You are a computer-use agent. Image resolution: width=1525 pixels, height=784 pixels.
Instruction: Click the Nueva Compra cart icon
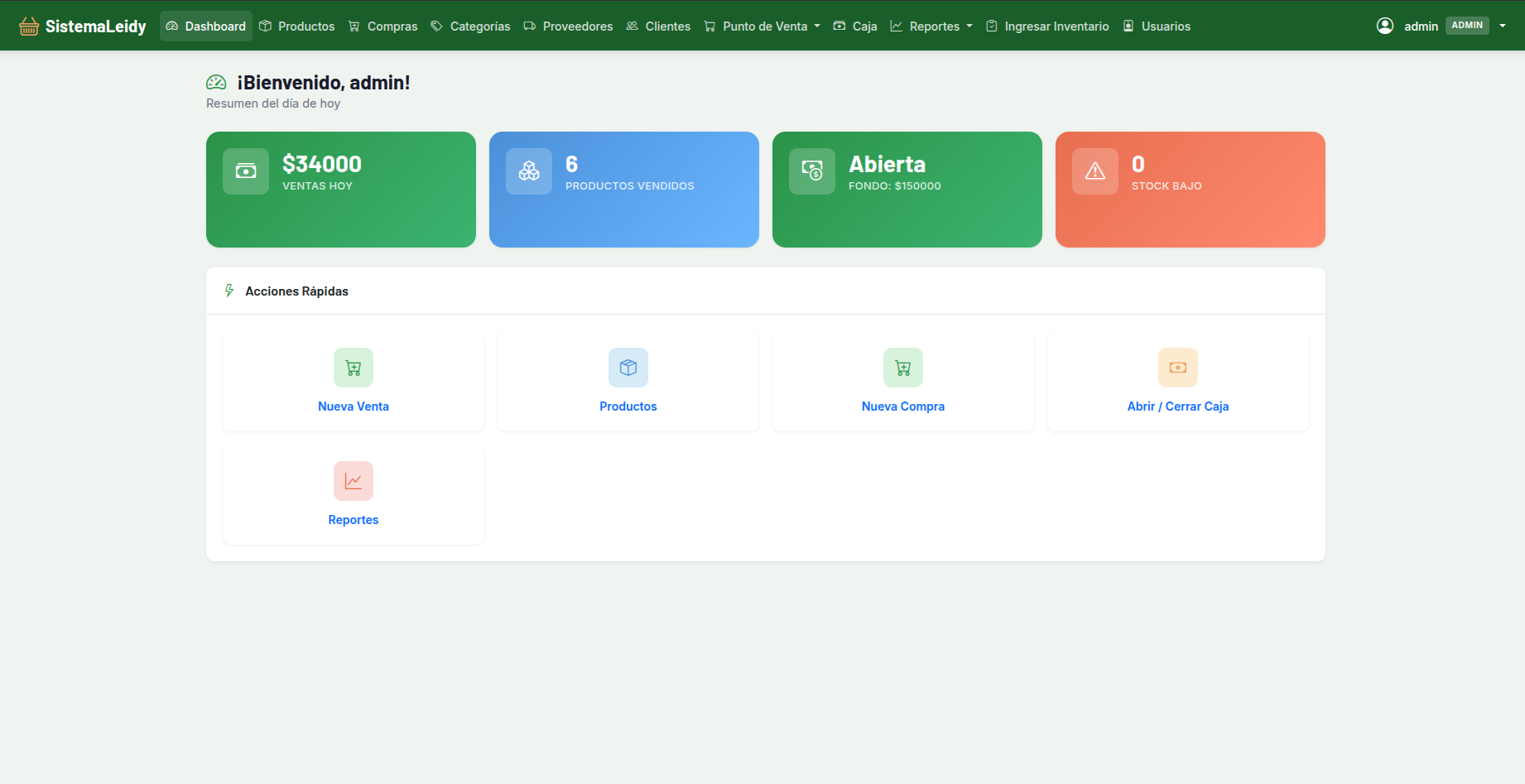click(x=903, y=368)
